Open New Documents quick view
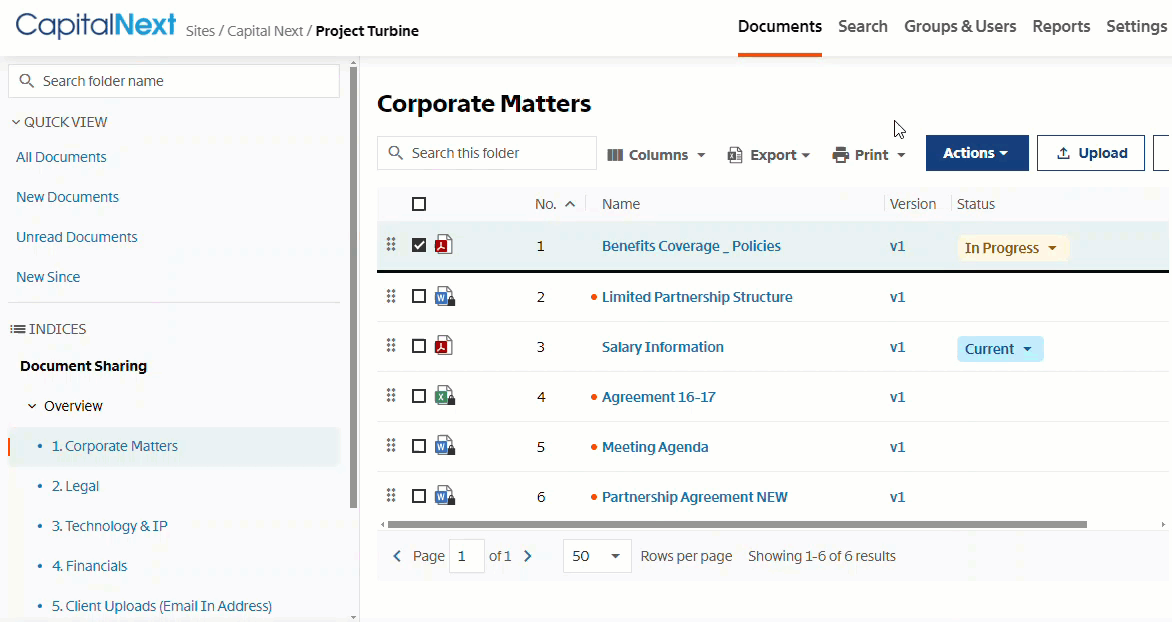 pyautogui.click(x=67, y=197)
